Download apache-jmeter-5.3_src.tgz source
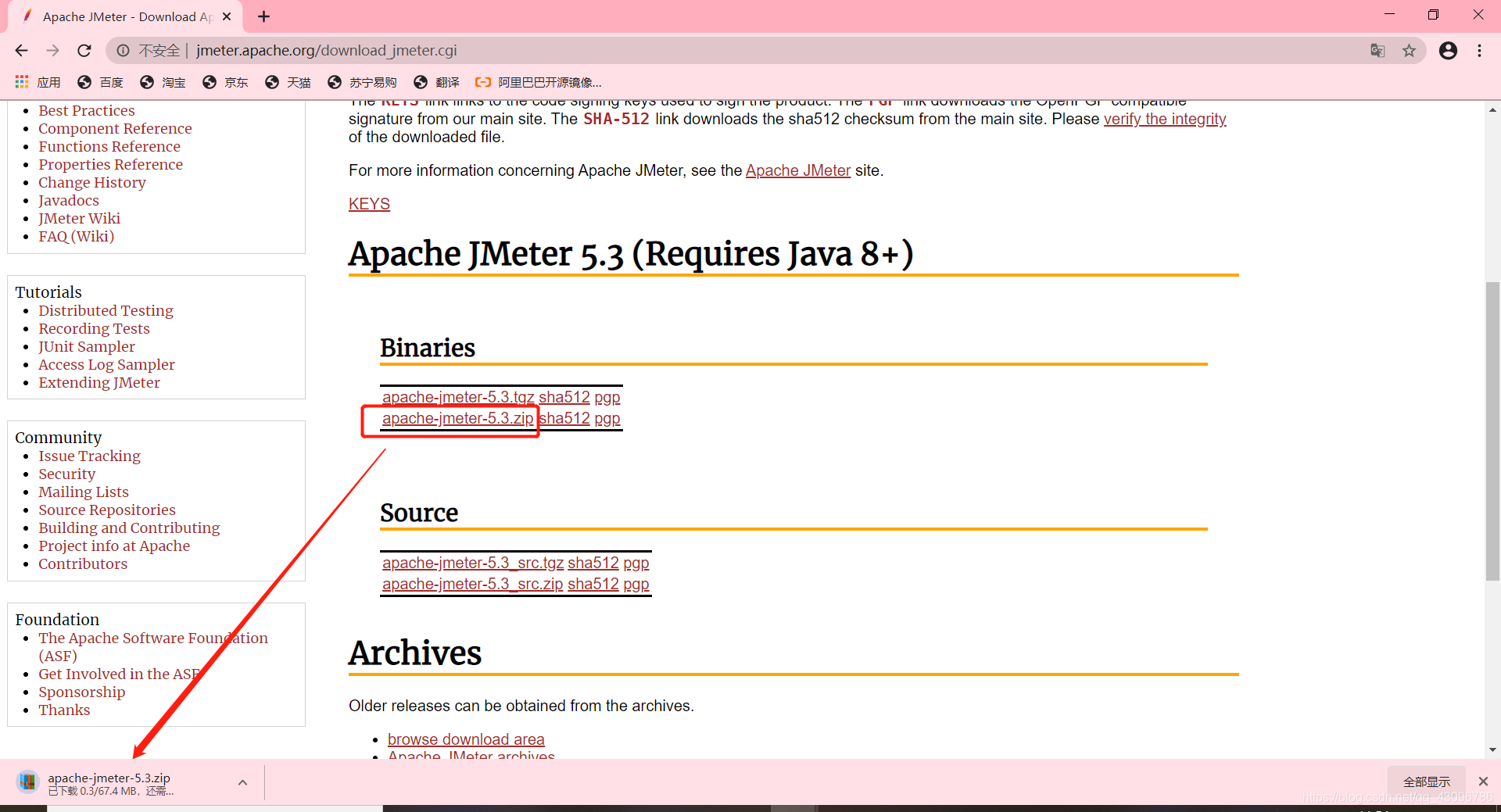Screen dimensions: 1501x812 coord(473,563)
